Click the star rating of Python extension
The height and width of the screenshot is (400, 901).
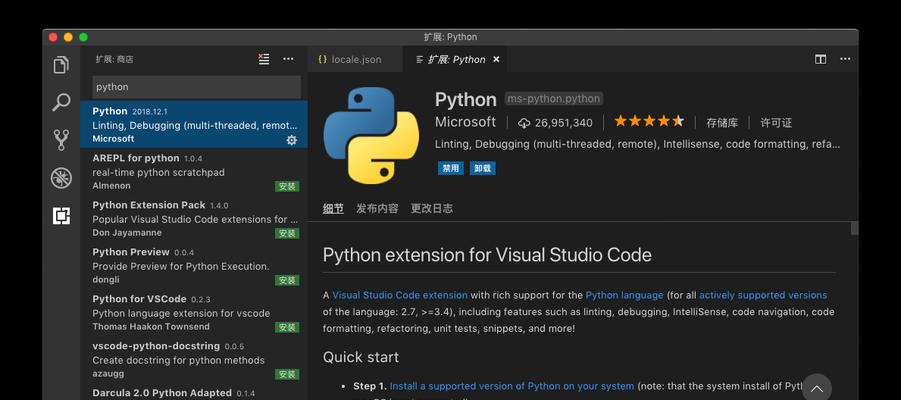pyautogui.click(x=649, y=121)
